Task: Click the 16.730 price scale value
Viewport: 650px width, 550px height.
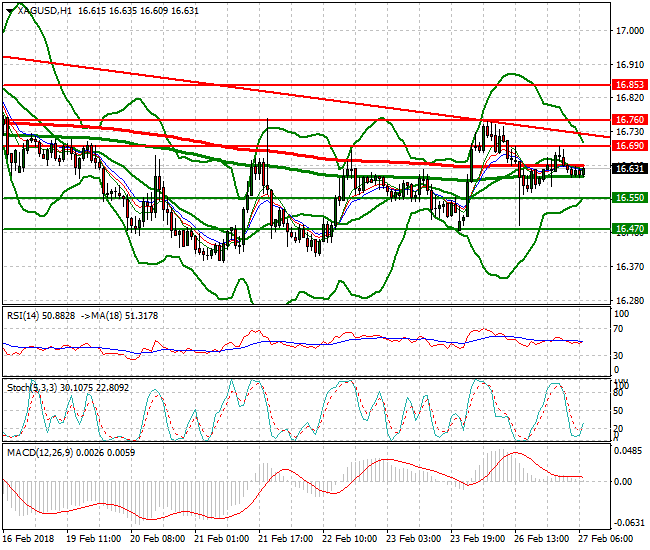Action: coord(630,132)
